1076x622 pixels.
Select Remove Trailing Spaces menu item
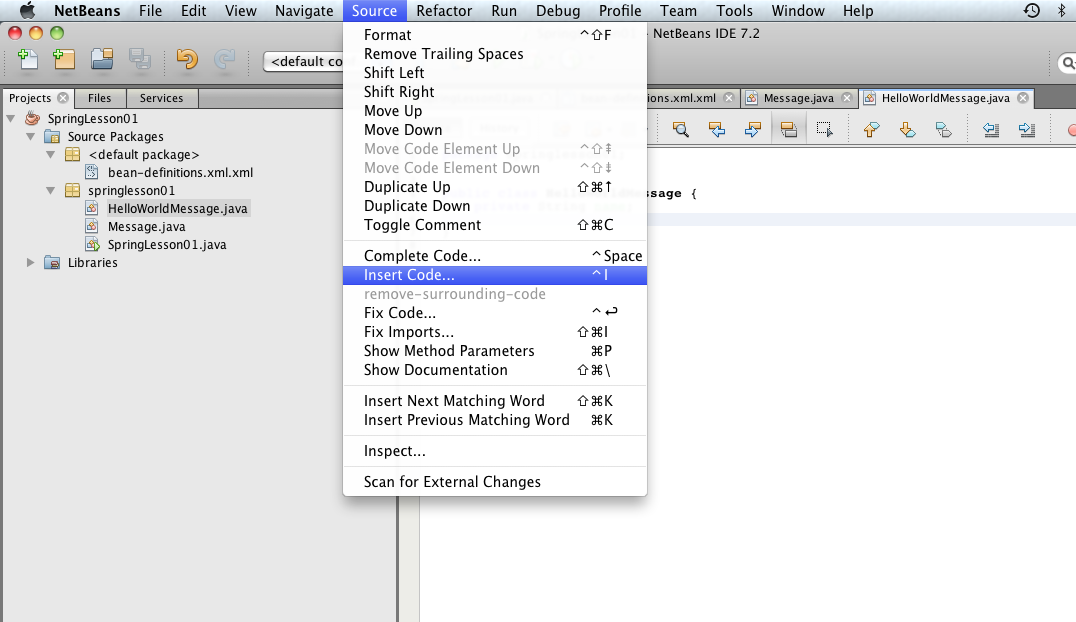click(495, 54)
